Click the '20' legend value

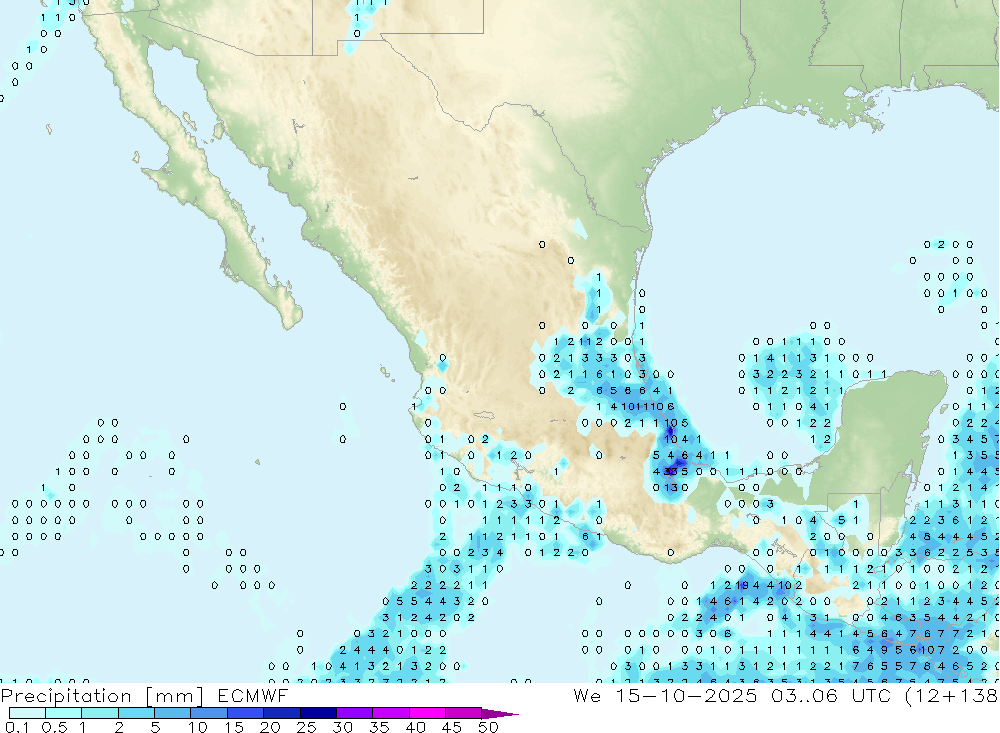coord(270,727)
